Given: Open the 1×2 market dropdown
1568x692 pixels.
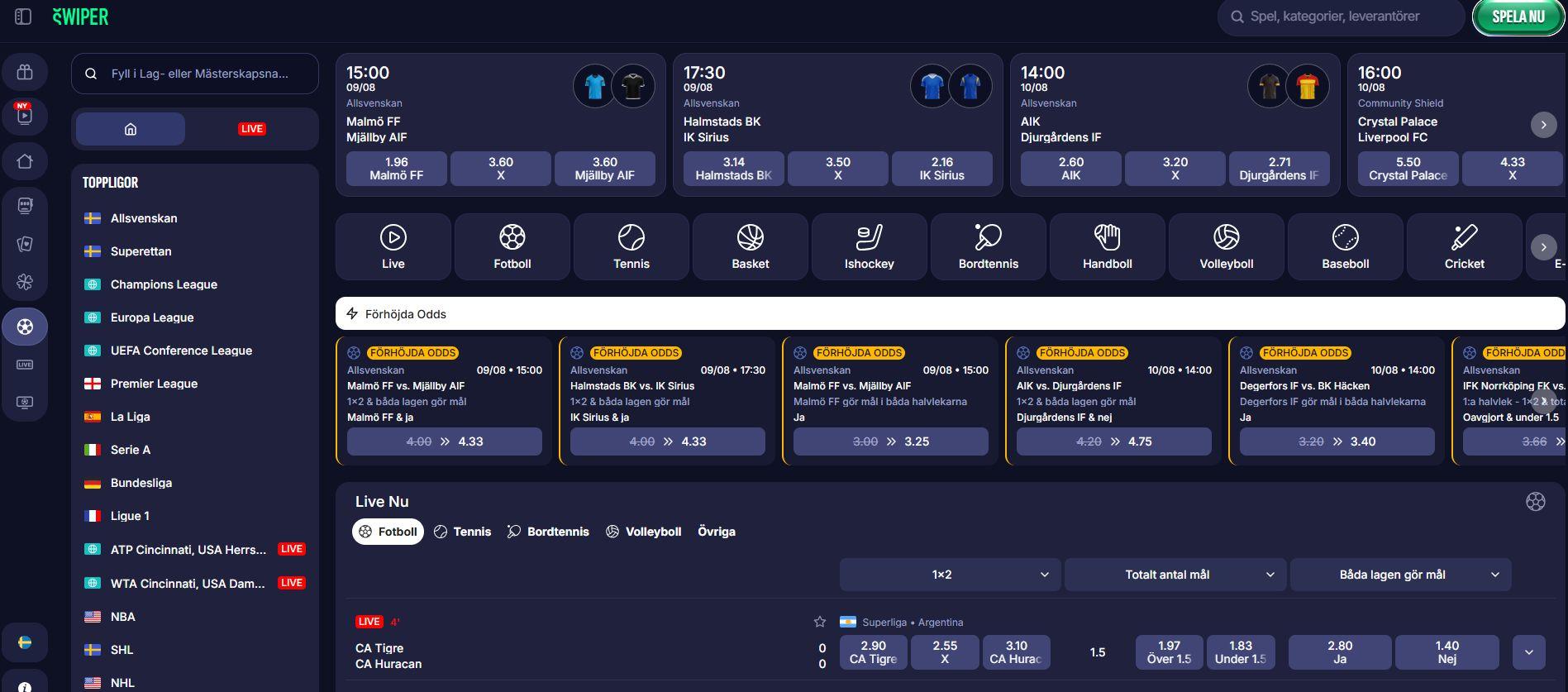Looking at the screenshot, I should tap(950, 575).
